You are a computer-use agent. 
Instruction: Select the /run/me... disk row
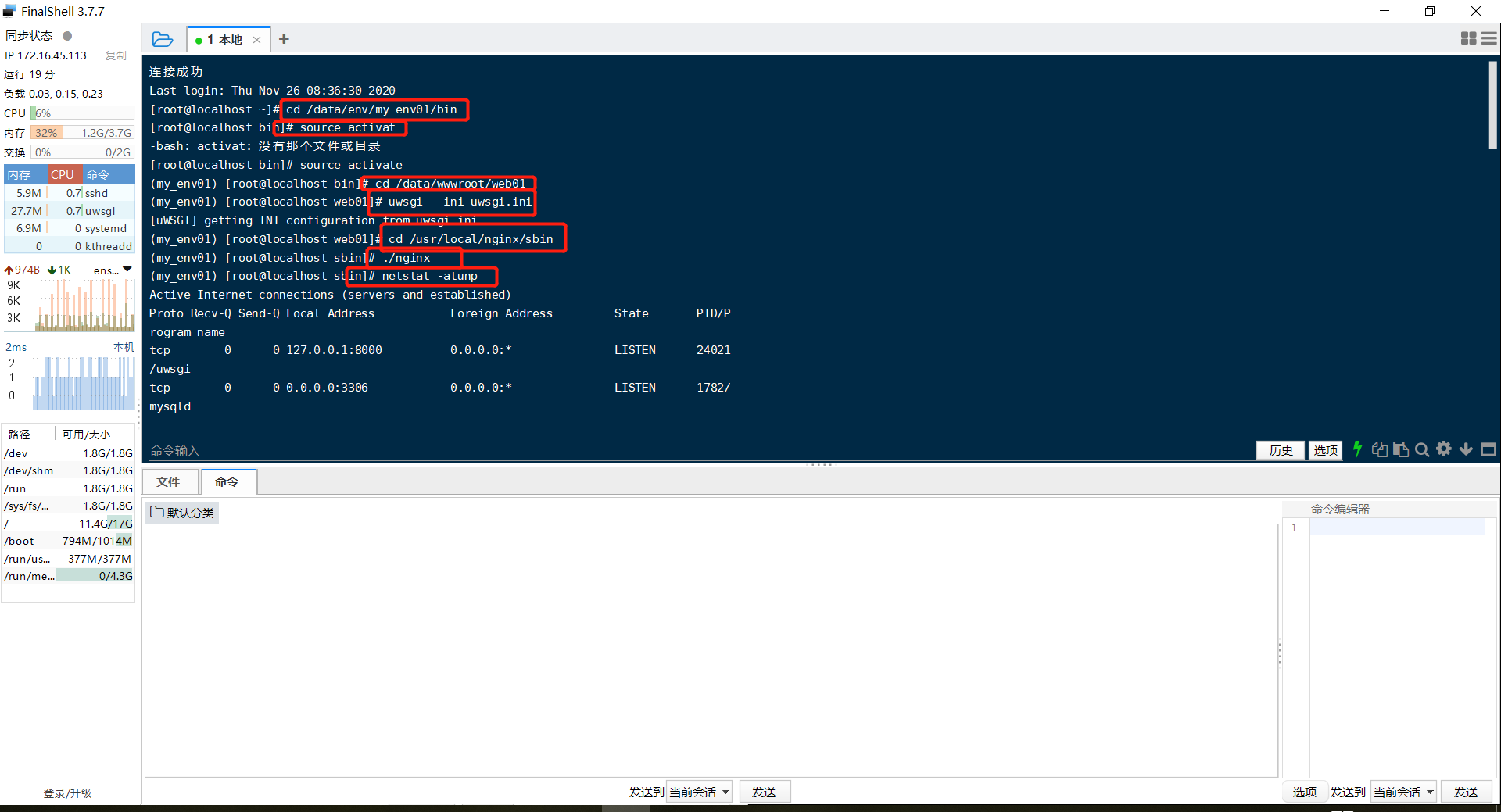(69, 576)
